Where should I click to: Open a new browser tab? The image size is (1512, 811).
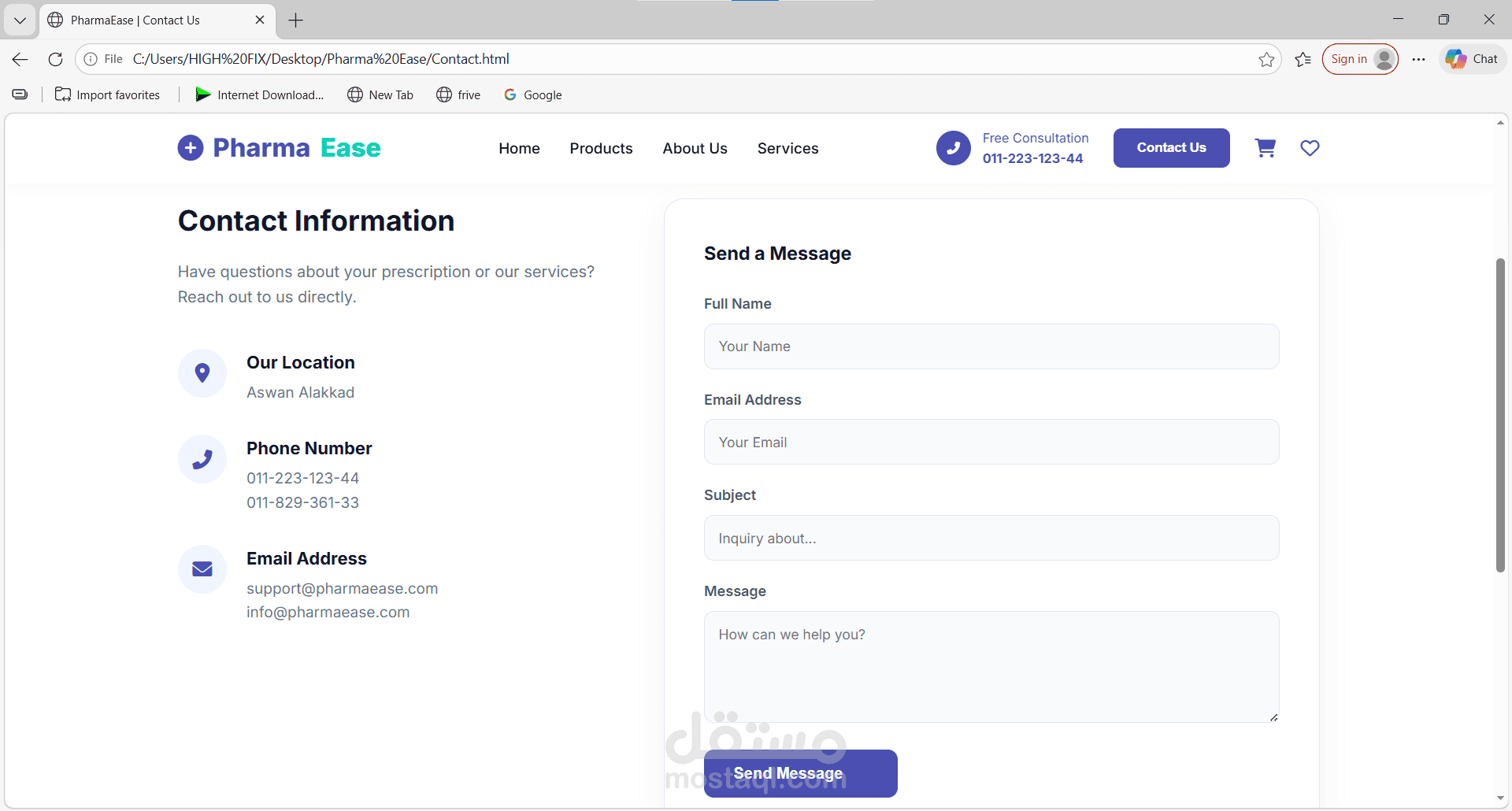pyautogui.click(x=296, y=20)
